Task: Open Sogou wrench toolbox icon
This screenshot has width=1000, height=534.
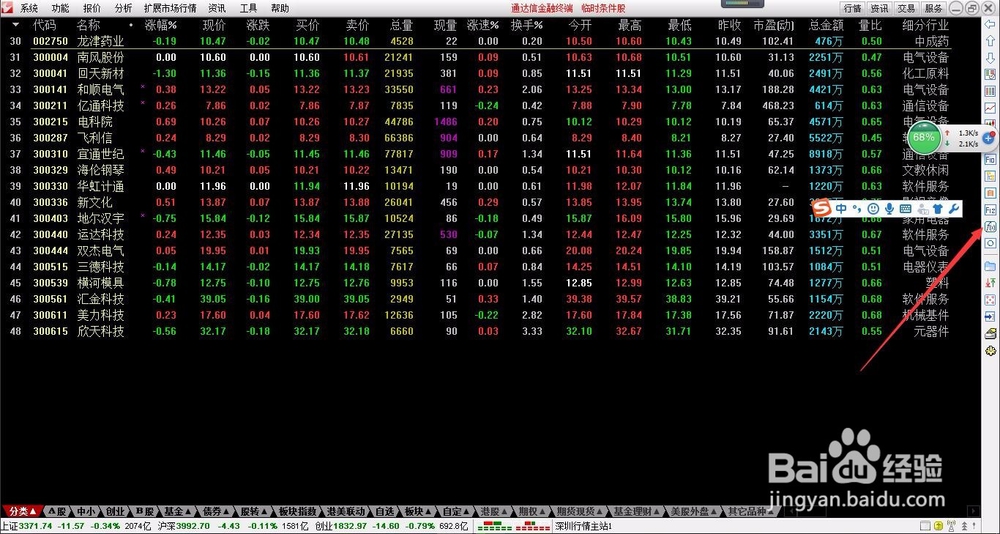Action: point(953,209)
